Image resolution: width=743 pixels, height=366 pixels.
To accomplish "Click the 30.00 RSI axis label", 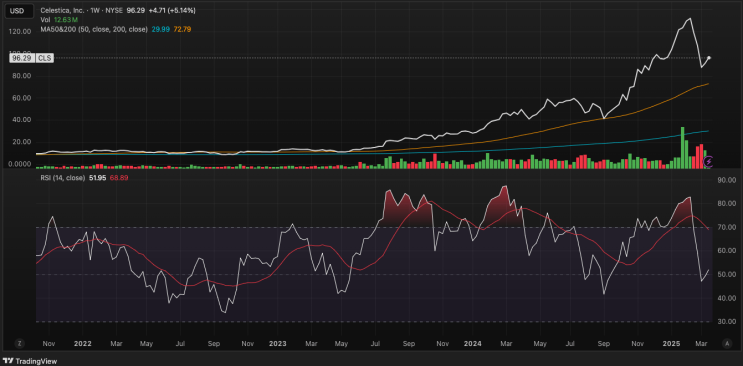I will tap(726, 322).
